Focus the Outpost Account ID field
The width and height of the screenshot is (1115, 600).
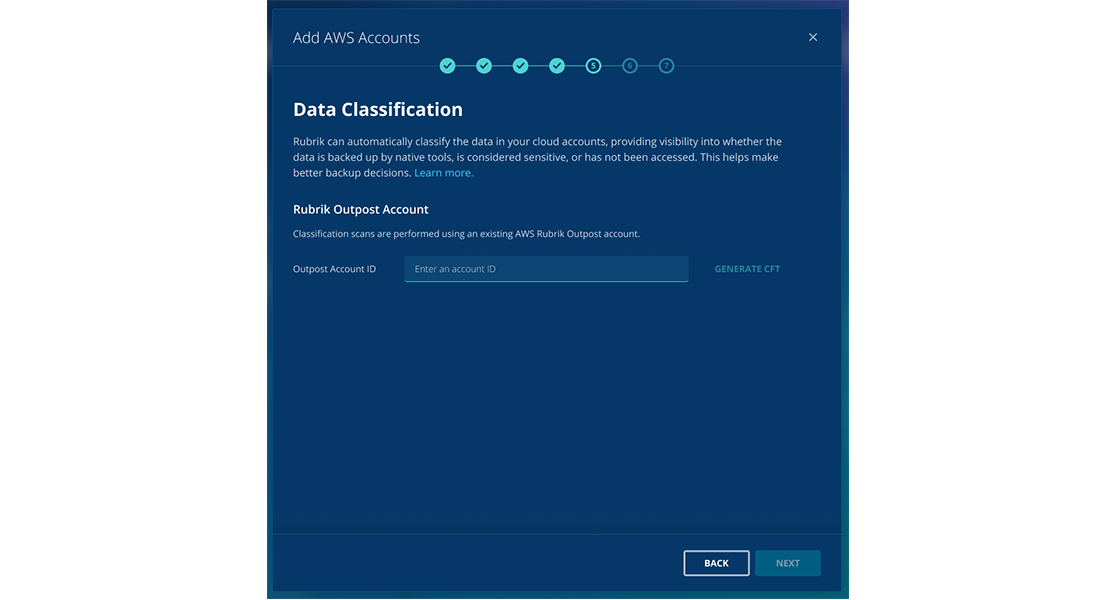(546, 269)
